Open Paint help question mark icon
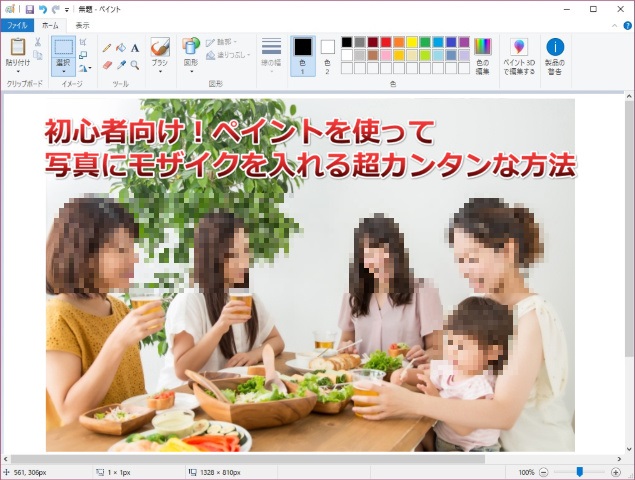Screen dimensions: 635x480 click(627, 26)
